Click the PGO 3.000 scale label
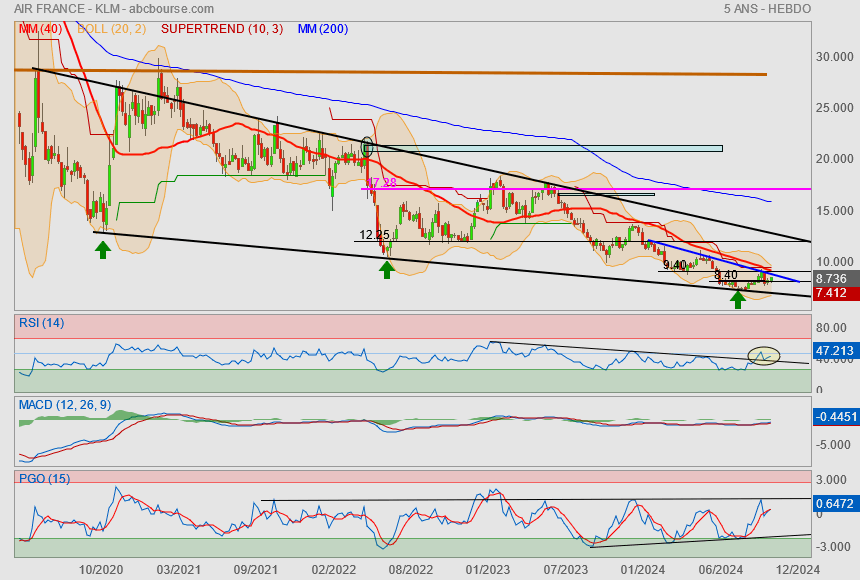Image resolution: width=860 pixels, height=580 pixels. 831,480
